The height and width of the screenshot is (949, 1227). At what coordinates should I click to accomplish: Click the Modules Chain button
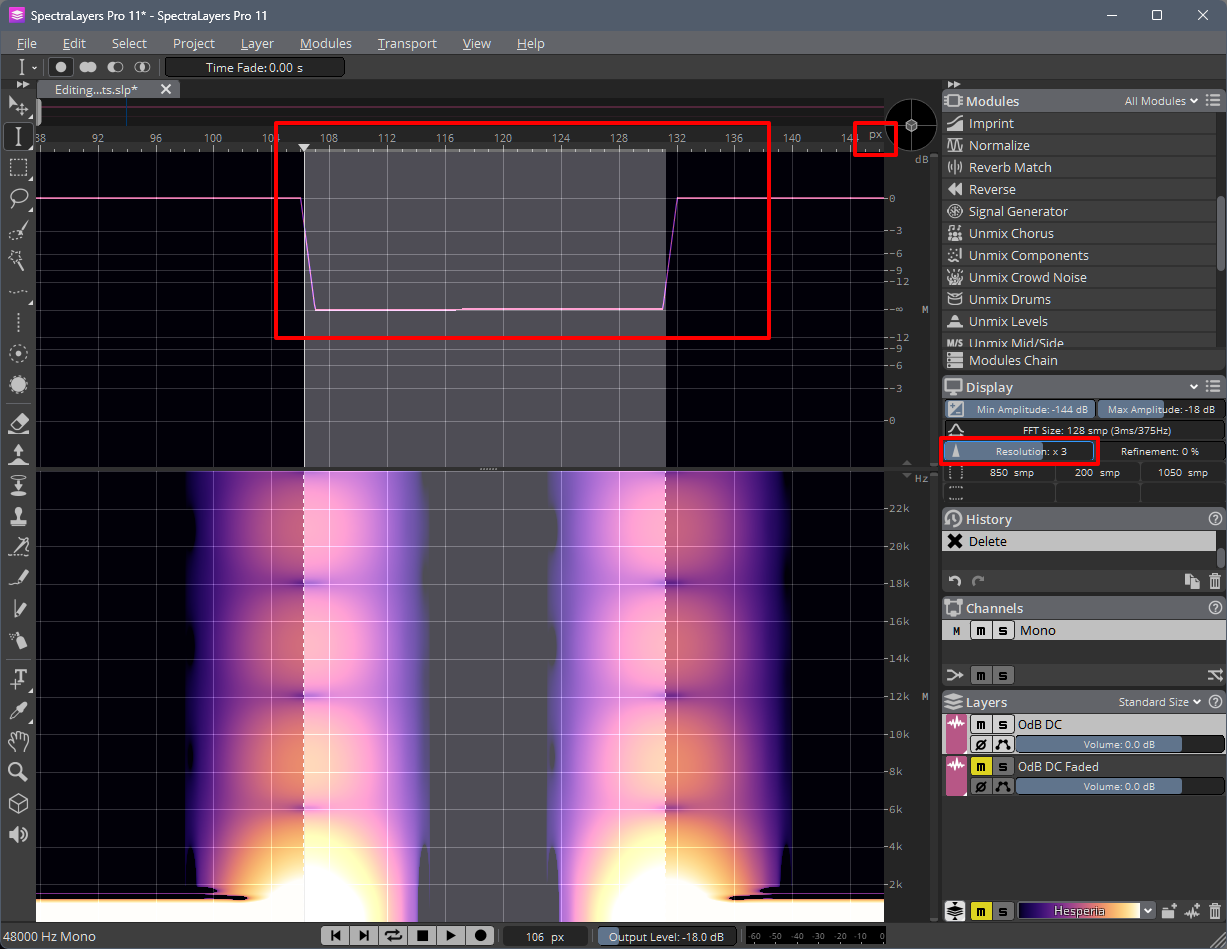1012,360
